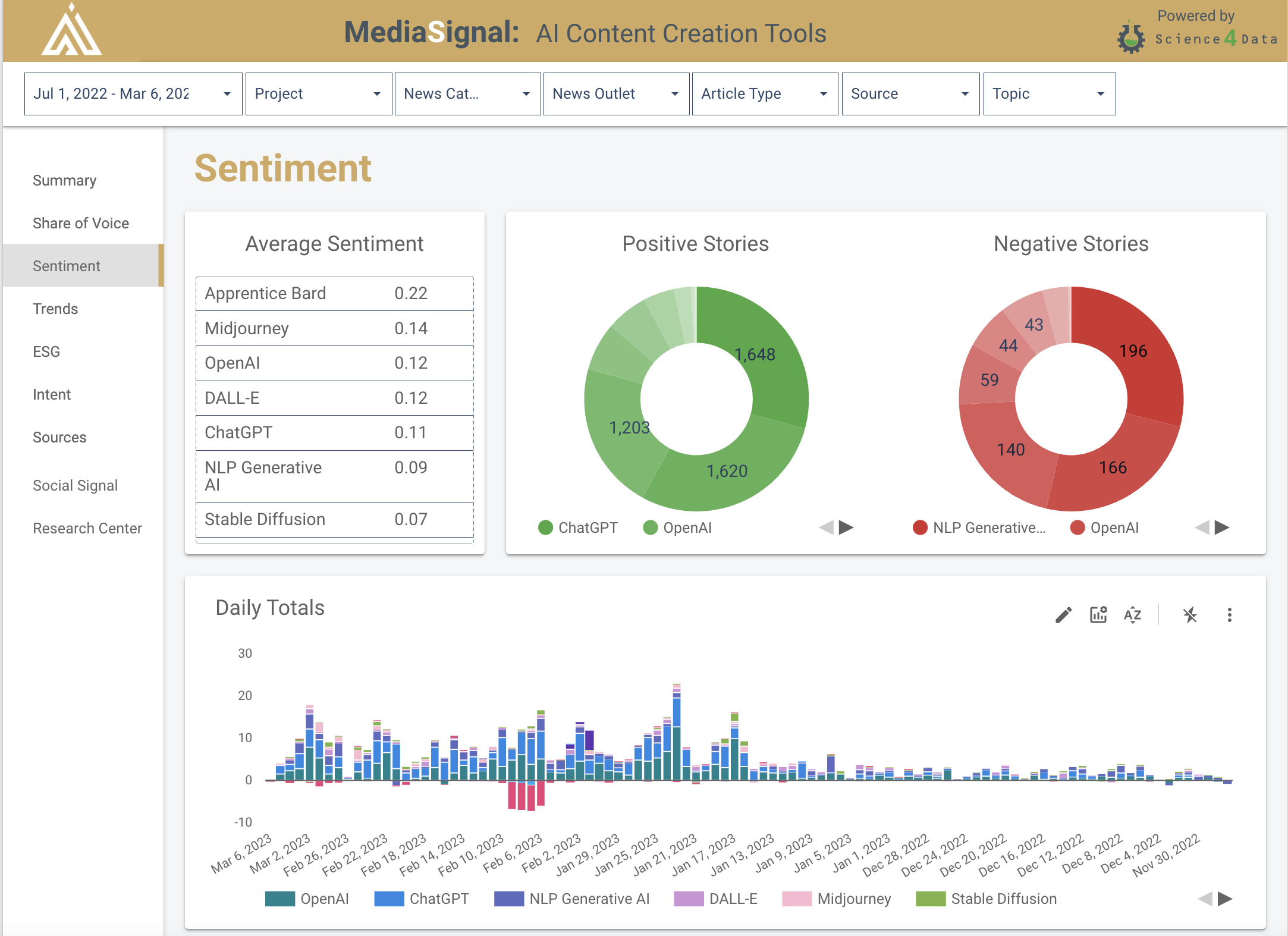Click NLP Generative legend dot in Negative Stories
Screen dimensions: 1288x936
click(x=920, y=527)
